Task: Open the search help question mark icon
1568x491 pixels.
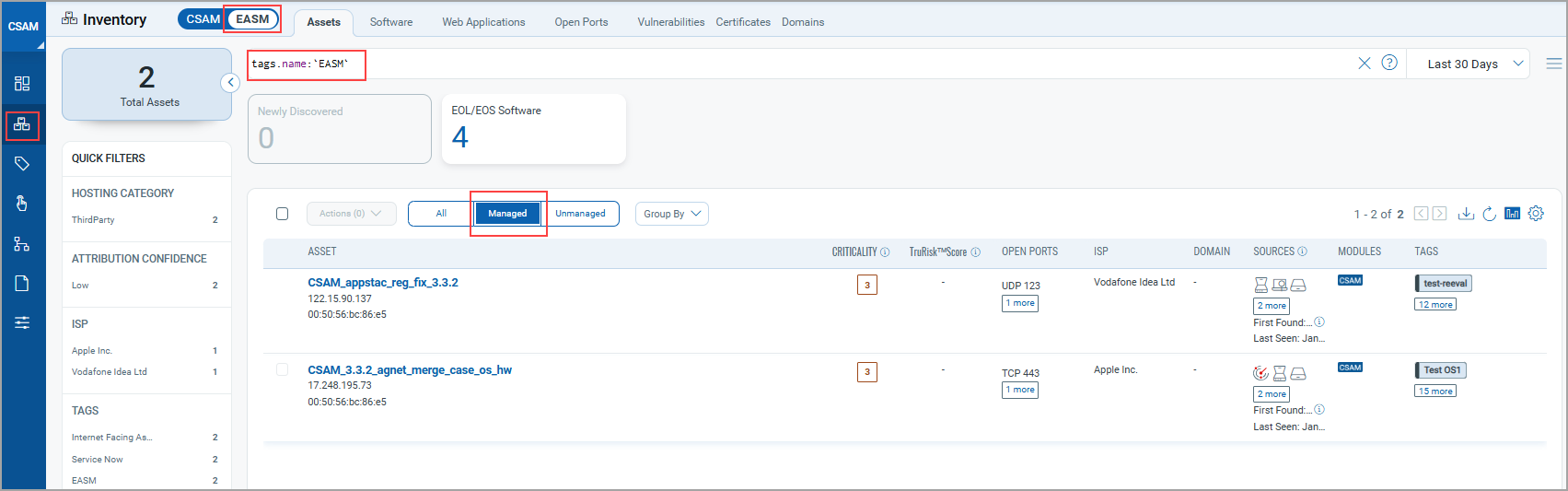Action: point(1389,63)
